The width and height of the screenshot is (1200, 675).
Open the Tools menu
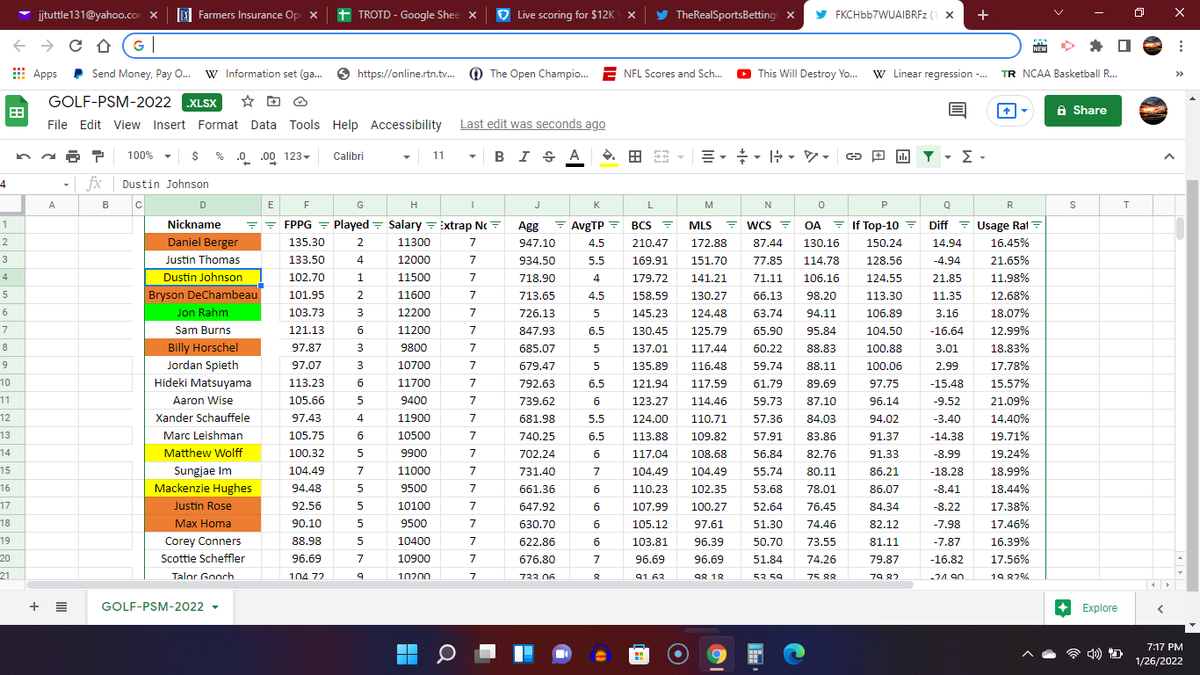pyautogui.click(x=305, y=125)
